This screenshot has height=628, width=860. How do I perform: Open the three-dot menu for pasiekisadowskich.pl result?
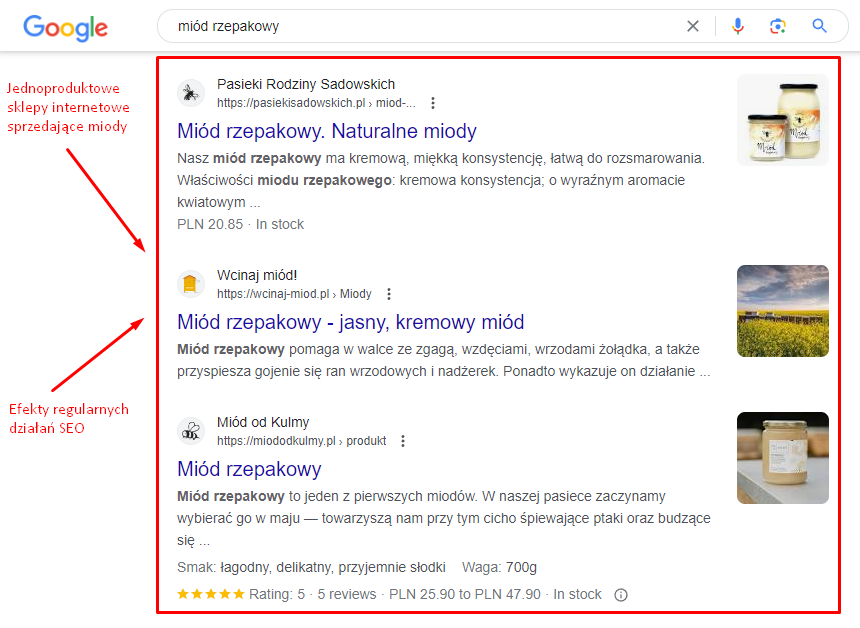(433, 103)
